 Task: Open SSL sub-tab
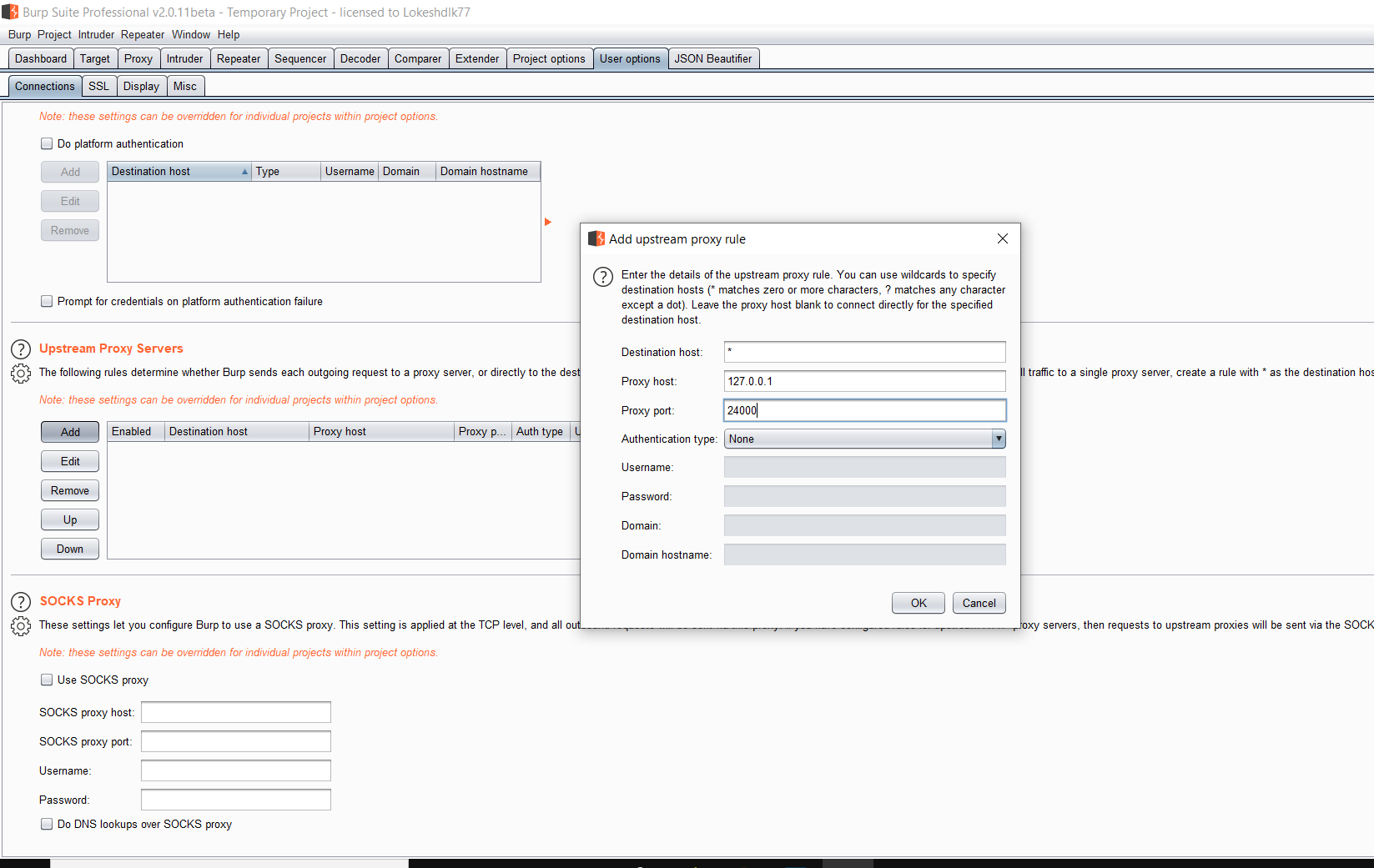[98, 86]
